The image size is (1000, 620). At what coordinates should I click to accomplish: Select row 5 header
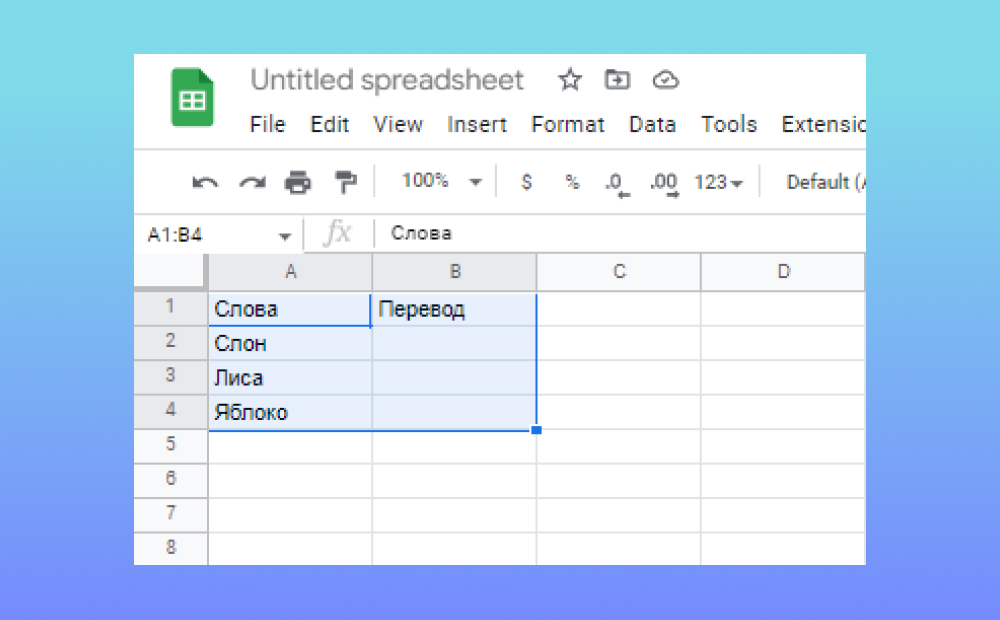tap(170, 446)
